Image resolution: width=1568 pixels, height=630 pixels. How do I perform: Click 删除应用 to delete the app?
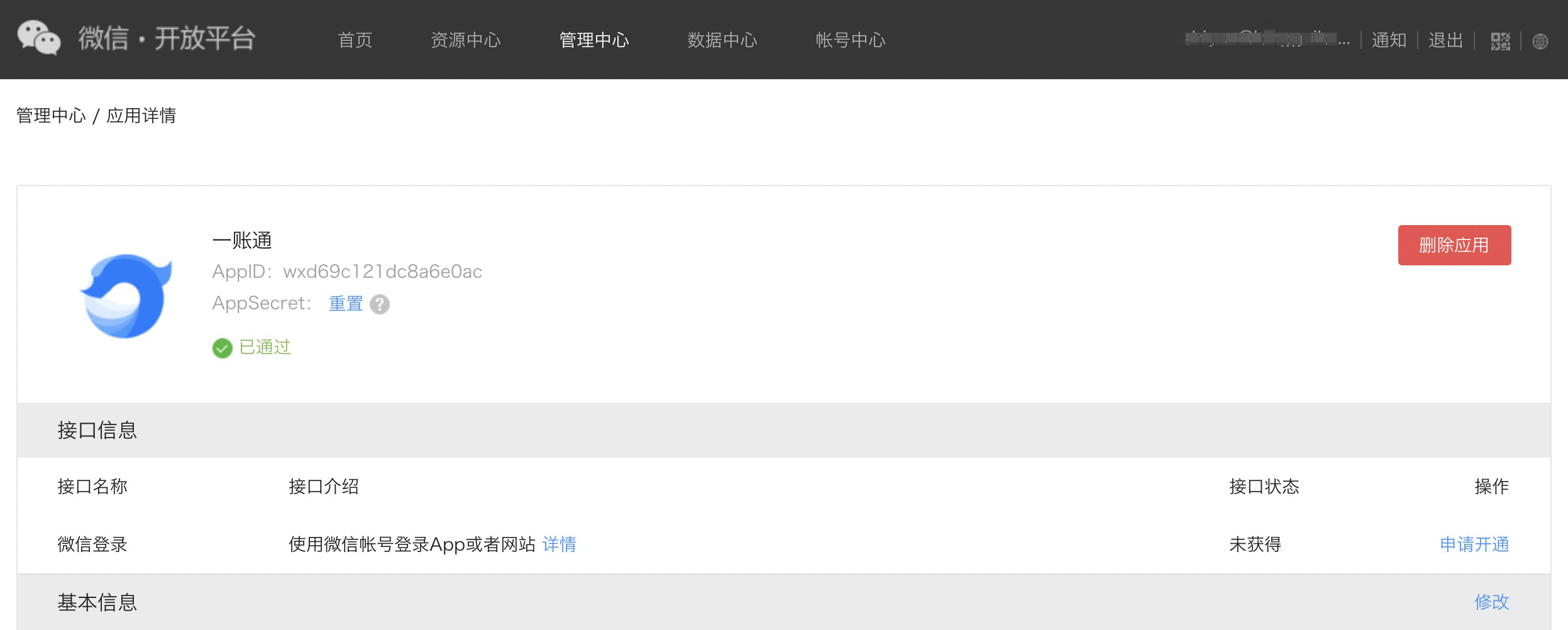[x=1454, y=245]
